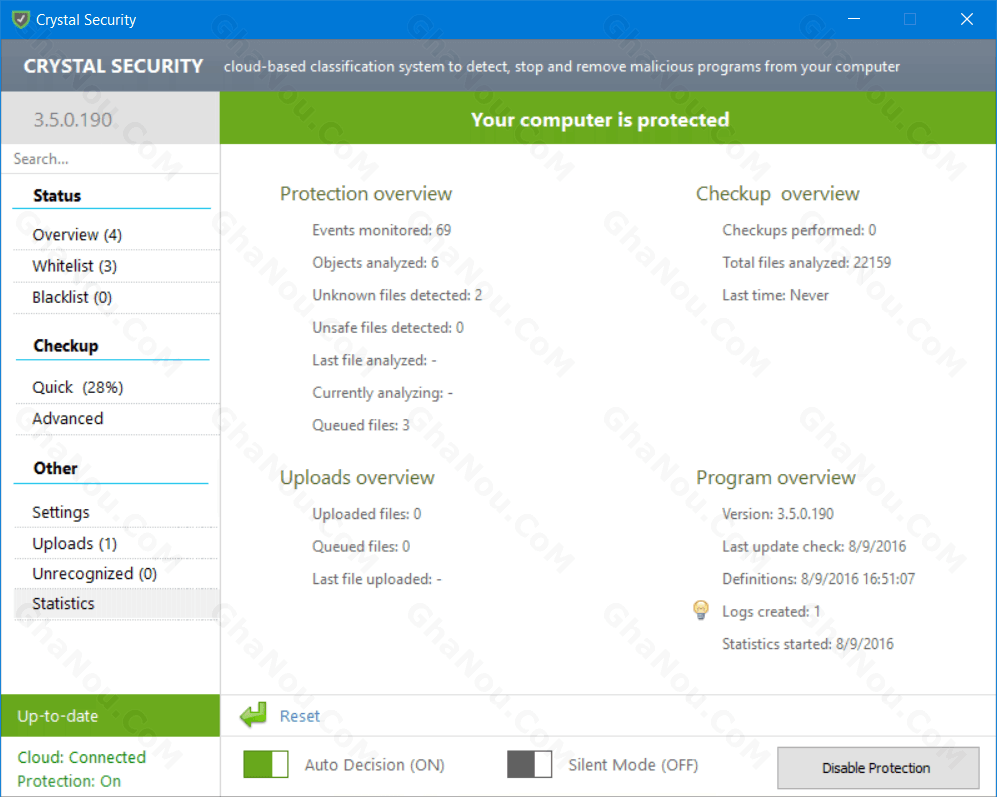
Task: Click the Protection: On status text
Action: pos(69,780)
